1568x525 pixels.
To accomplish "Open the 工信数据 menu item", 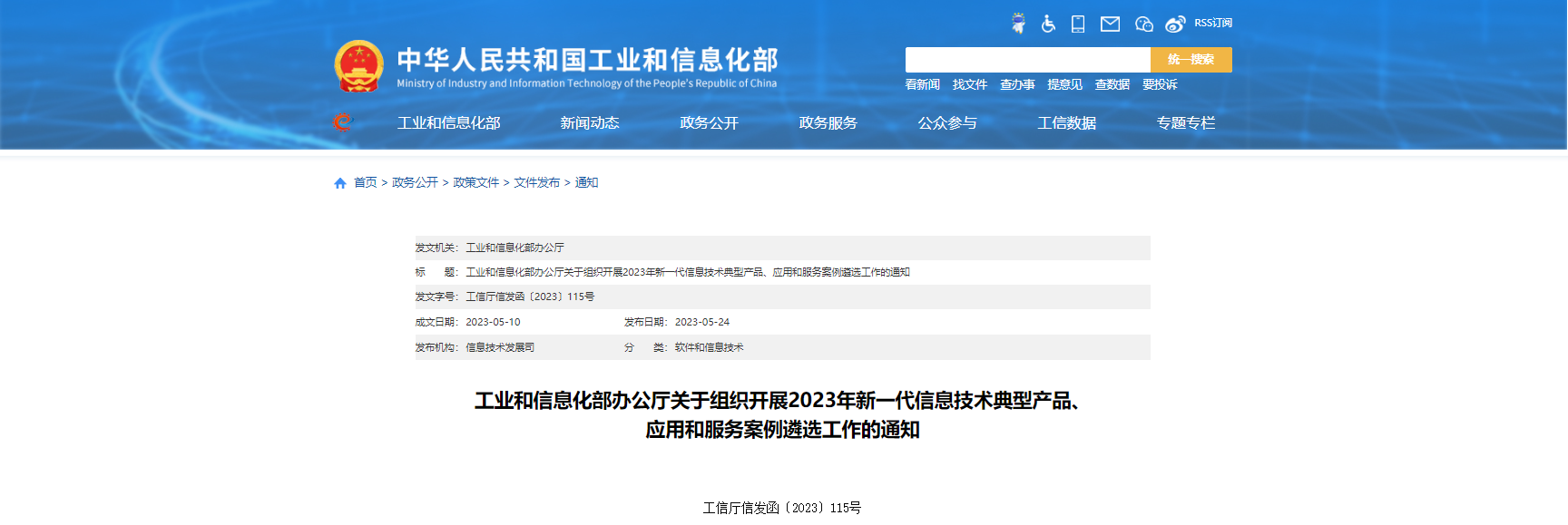I will point(1066,122).
